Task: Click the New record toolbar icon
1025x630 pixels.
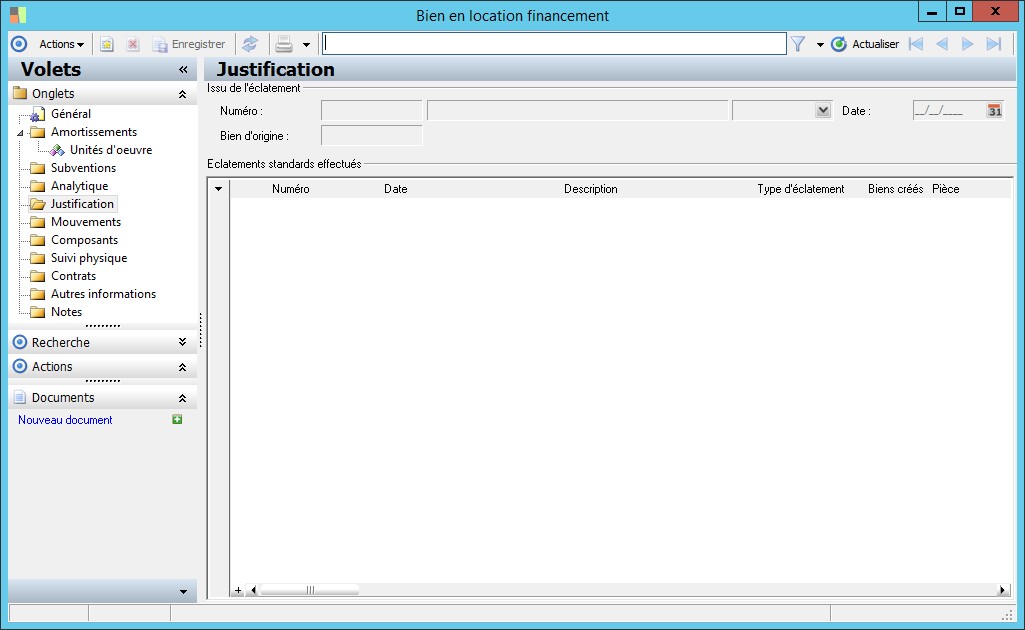Action: [107, 44]
